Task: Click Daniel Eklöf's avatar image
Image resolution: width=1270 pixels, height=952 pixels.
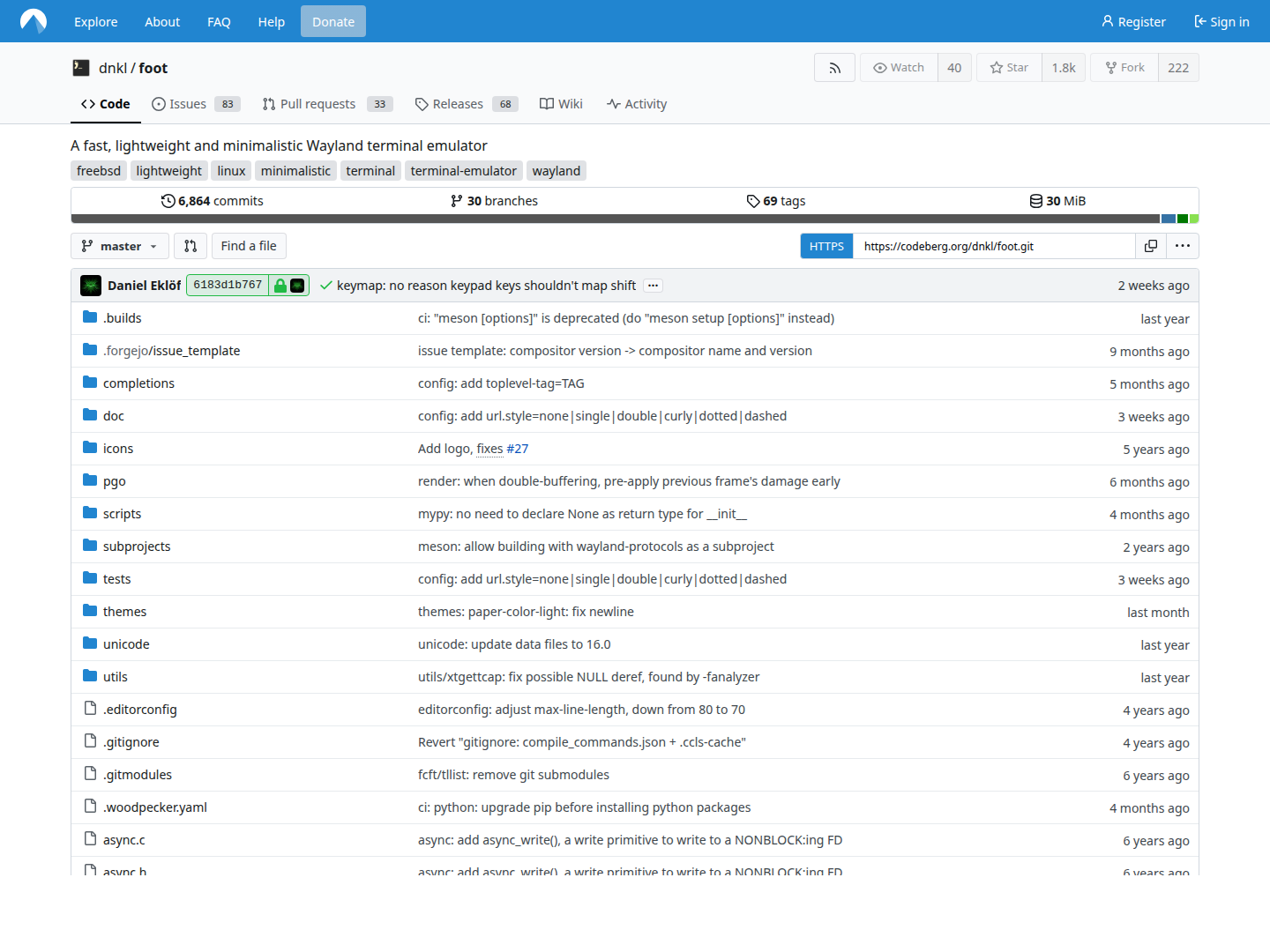Action: point(91,286)
